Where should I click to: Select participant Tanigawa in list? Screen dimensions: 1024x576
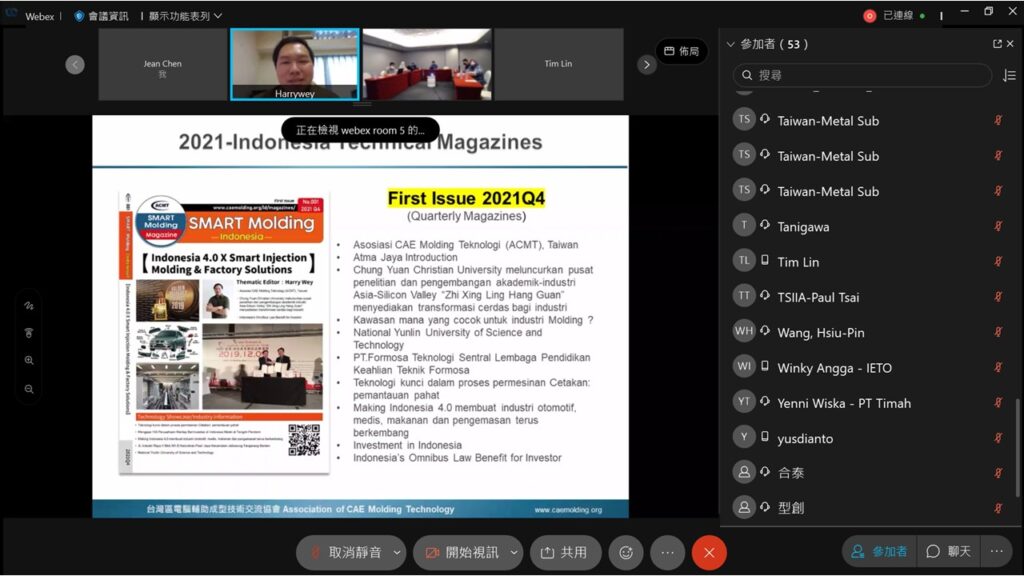869,227
